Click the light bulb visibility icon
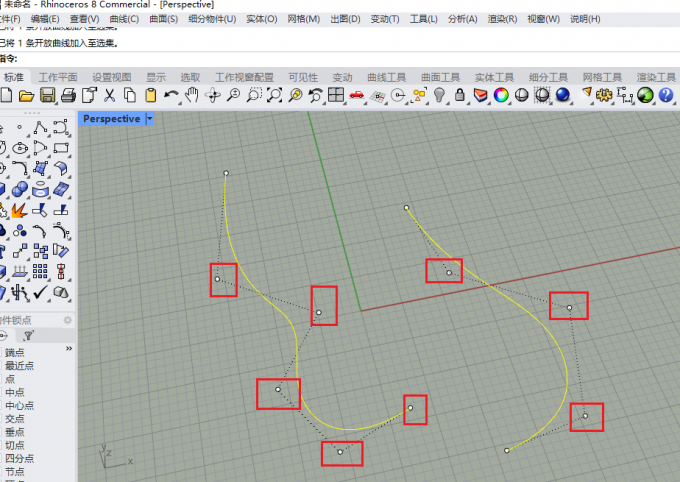 coord(439,95)
